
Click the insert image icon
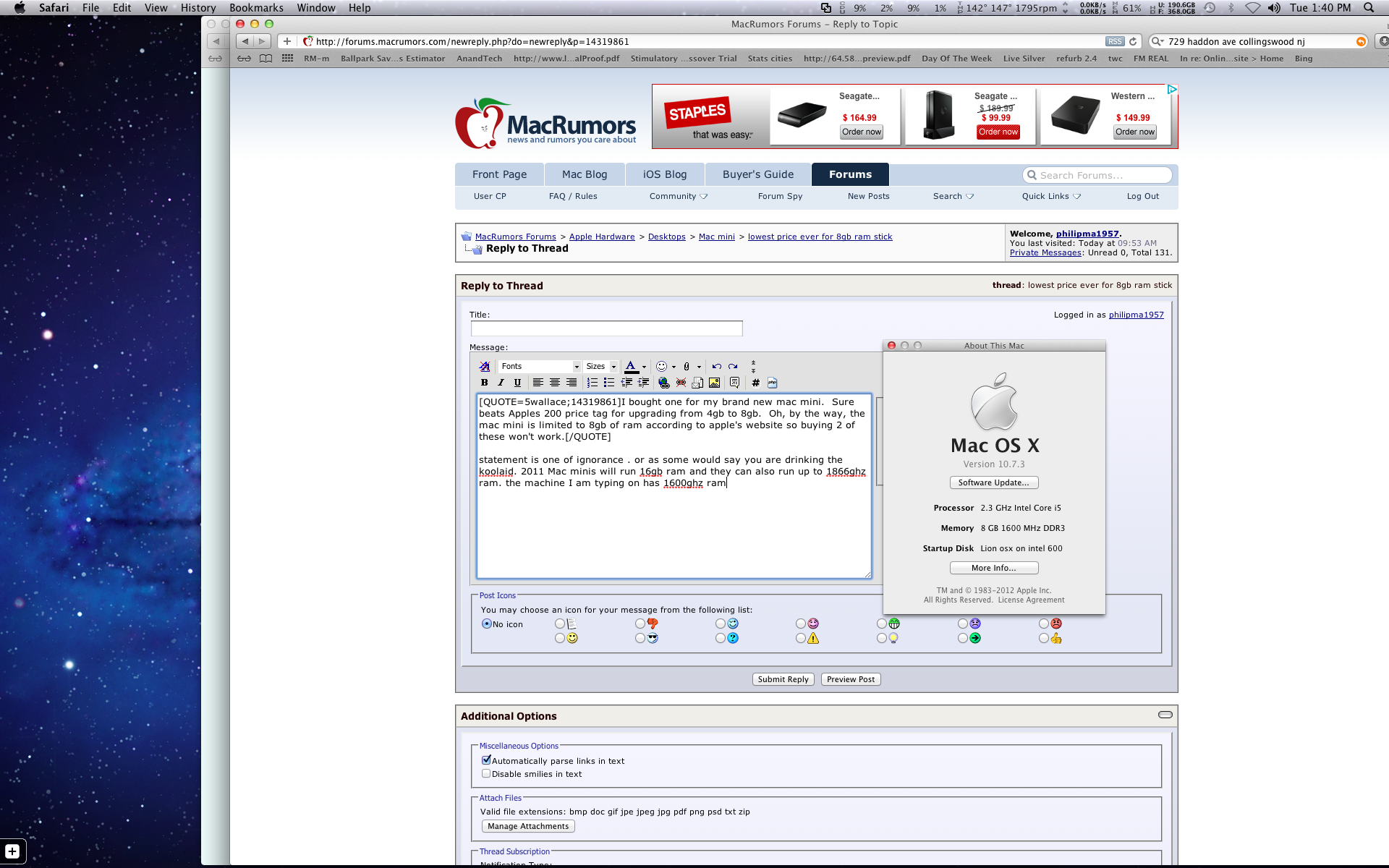[x=714, y=383]
